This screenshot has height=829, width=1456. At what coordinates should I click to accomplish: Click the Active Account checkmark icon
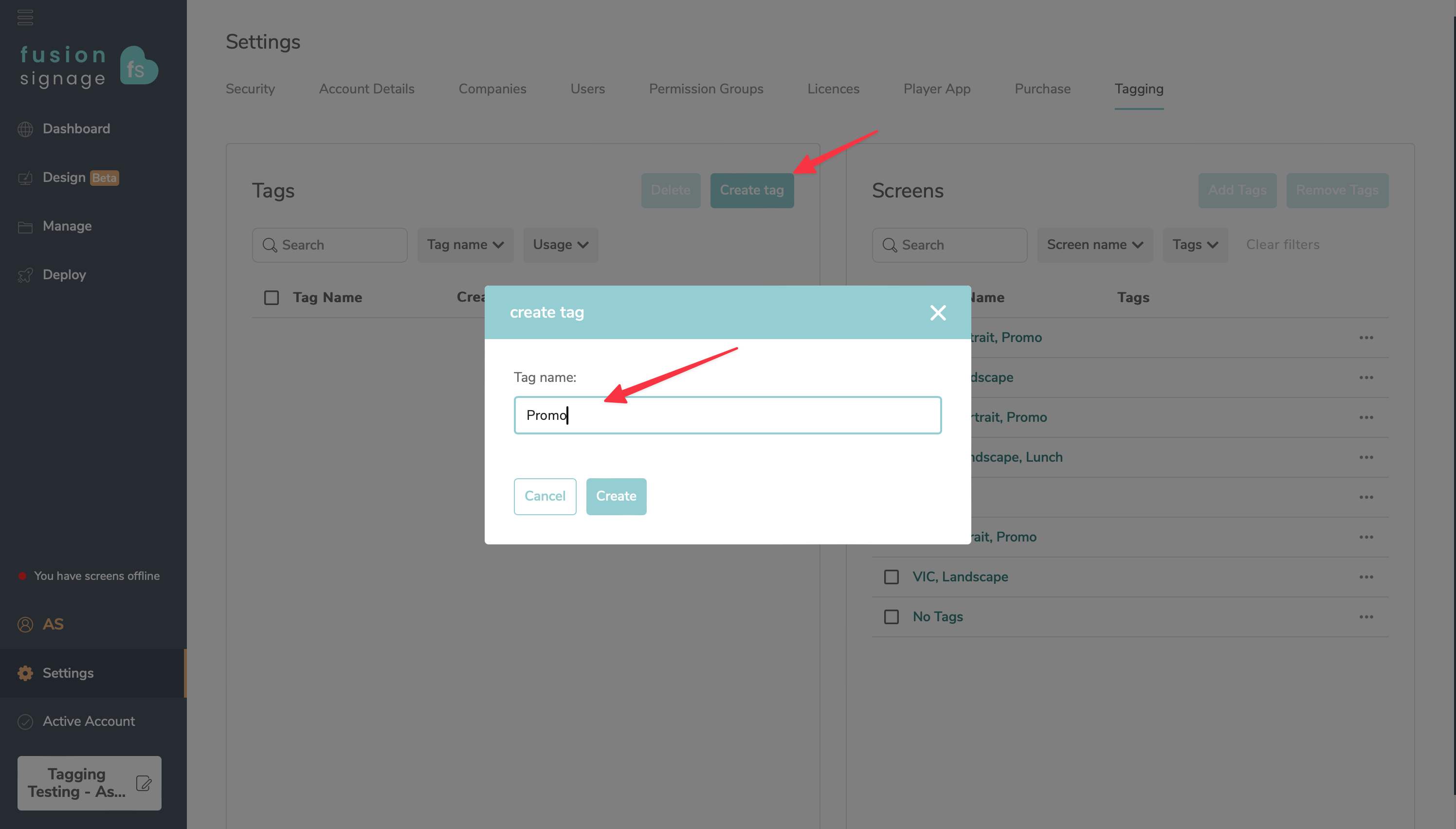[x=25, y=721]
